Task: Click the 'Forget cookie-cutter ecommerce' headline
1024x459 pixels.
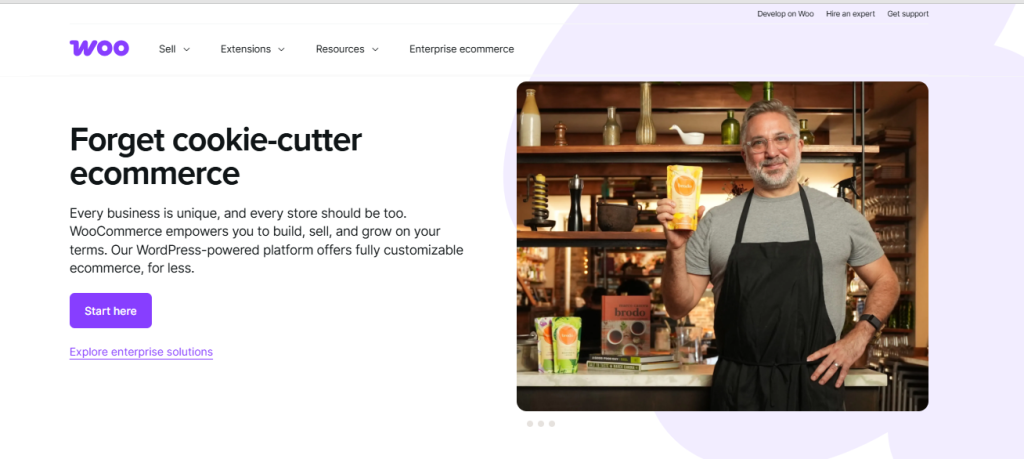Action: (x=216, y=156)
